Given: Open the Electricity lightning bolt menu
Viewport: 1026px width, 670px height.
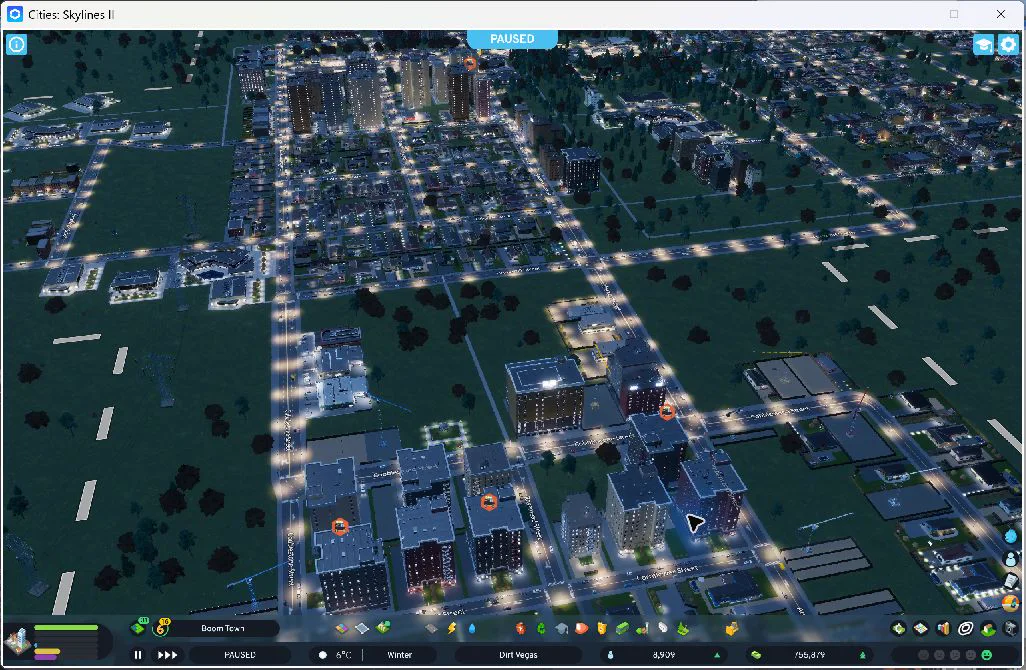Looking at the screenshot, I should 451,628.
